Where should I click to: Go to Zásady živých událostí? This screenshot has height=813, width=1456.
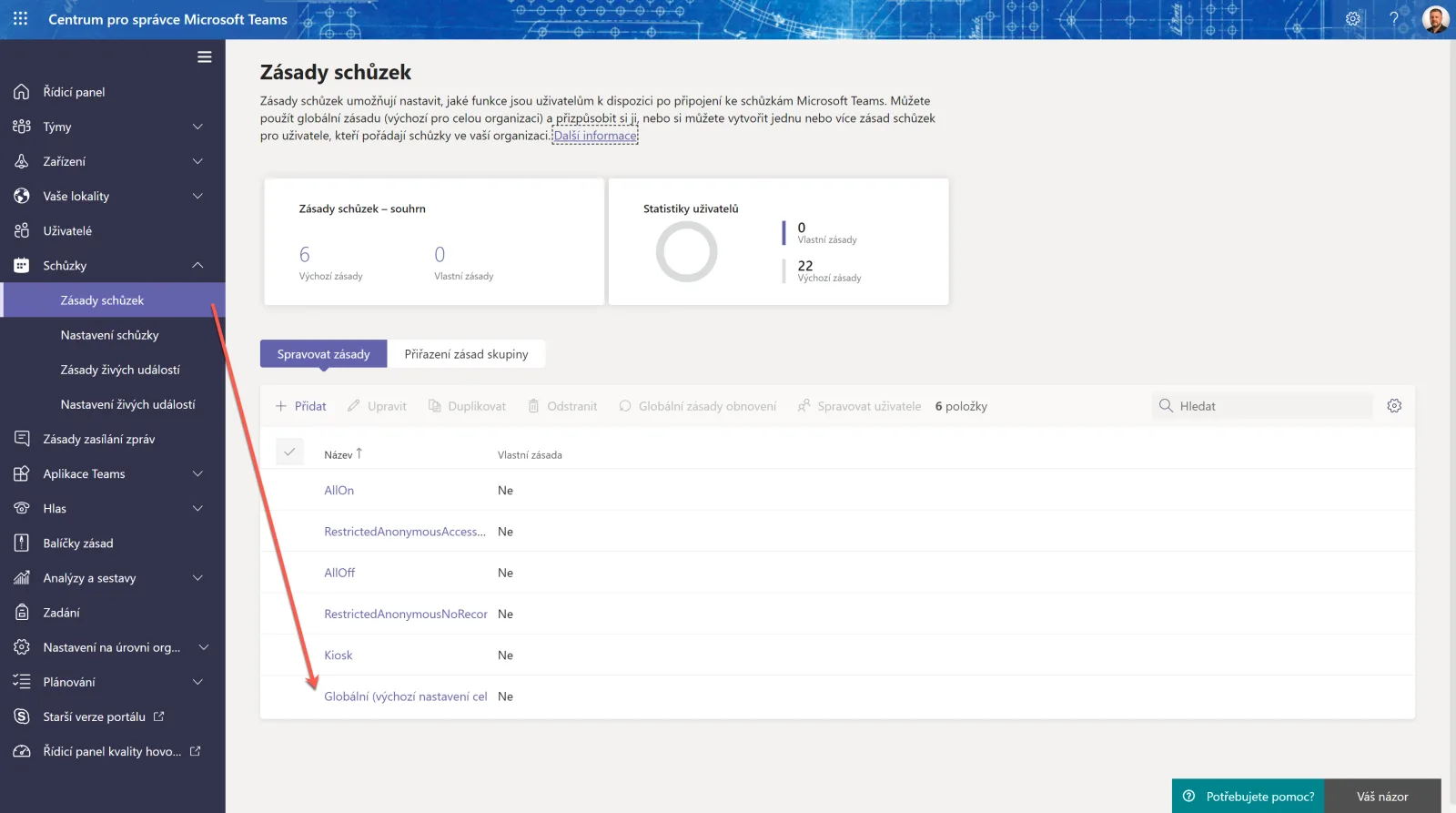(x=113, y=370)
